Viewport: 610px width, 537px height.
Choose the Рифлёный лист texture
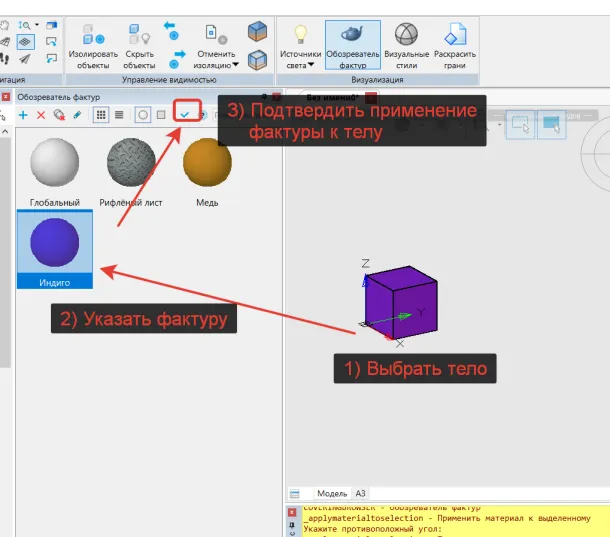[132, 165]
